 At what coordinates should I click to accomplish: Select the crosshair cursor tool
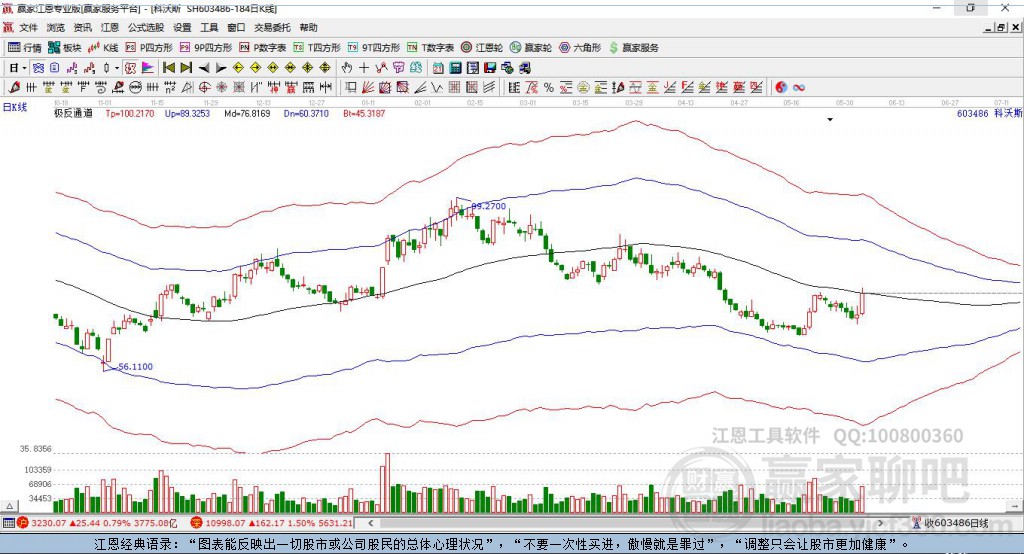click(x=364, y=67)
